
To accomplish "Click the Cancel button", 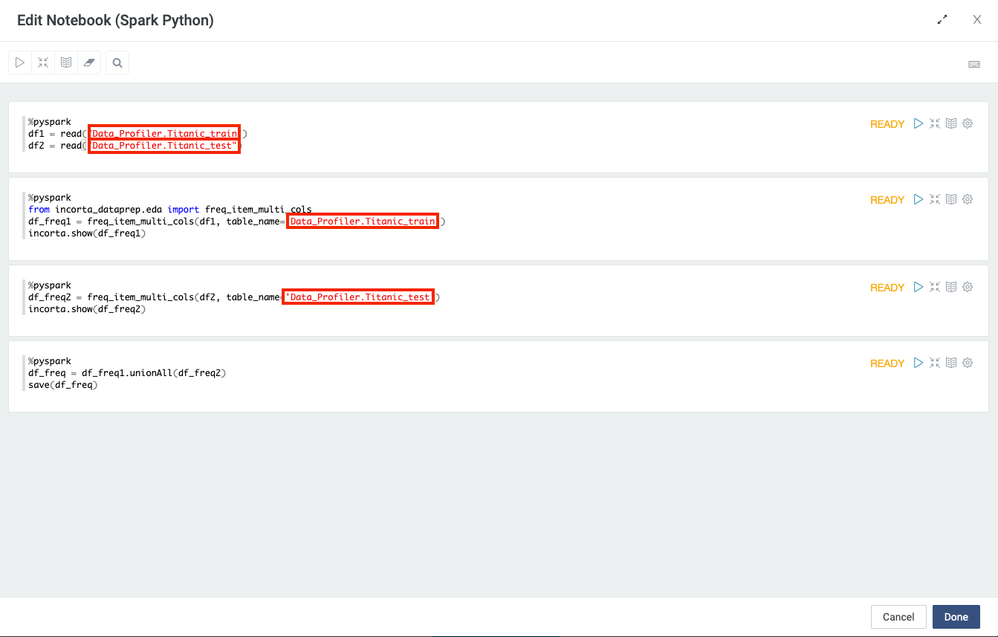I will [x=898, y=617].
